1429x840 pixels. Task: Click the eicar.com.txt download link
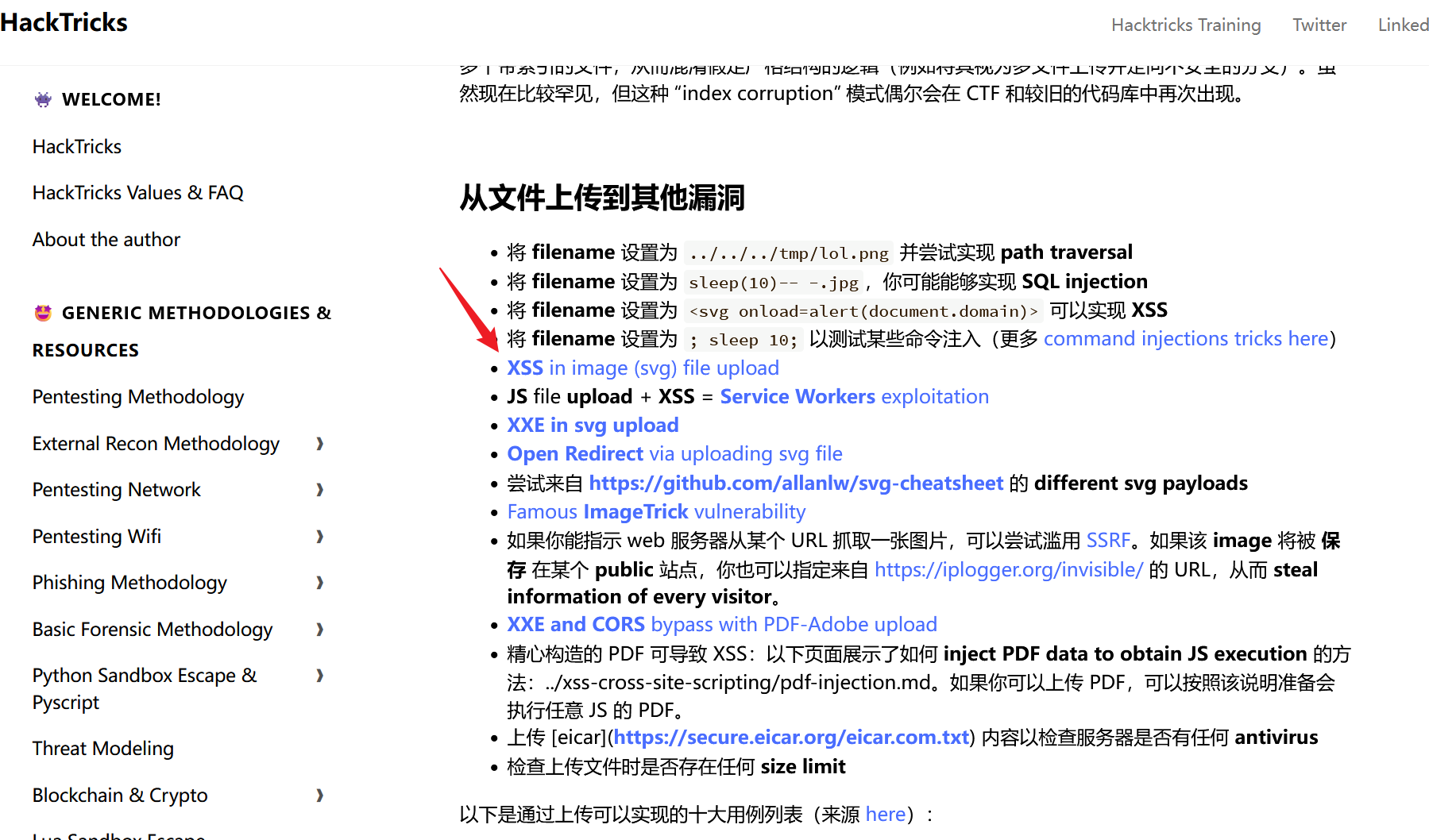pyautogui.click(x=791, y=738)
